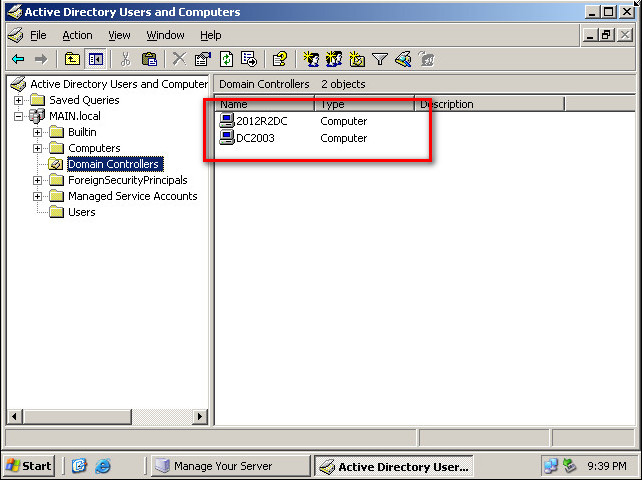Toggle the Show/Hide Console Tree icon
Image resolution: width=642 pixels, height=480 pixels.
point(96,60)
